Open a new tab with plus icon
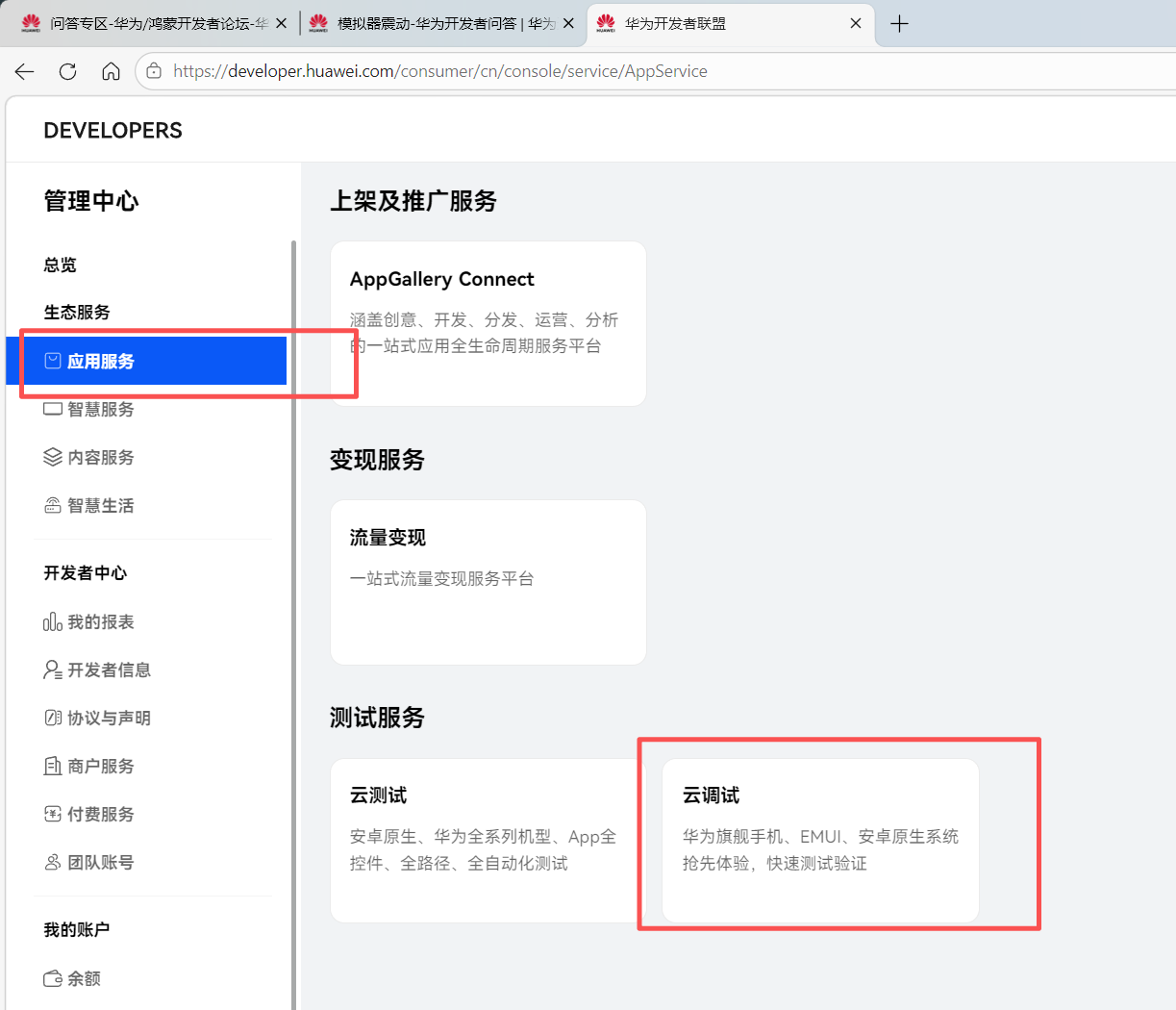 click(899, 24)
